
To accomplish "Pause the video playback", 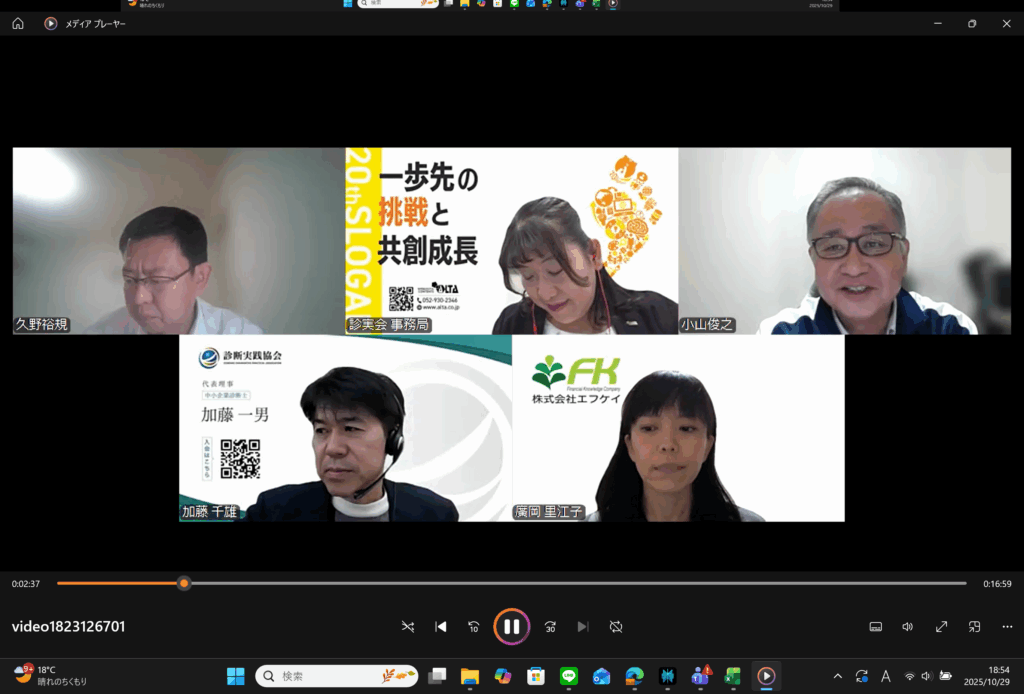I will coord(511,627).
